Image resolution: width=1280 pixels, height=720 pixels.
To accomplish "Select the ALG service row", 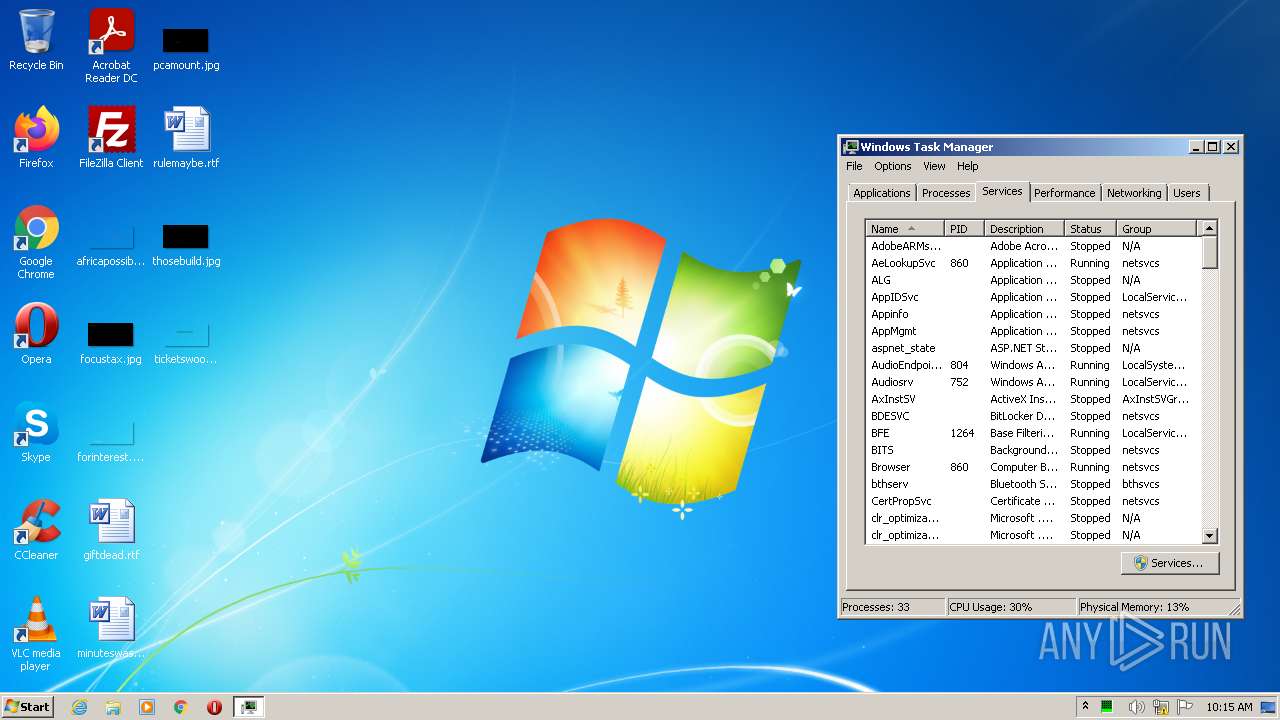I will [x=1033, y=280].
